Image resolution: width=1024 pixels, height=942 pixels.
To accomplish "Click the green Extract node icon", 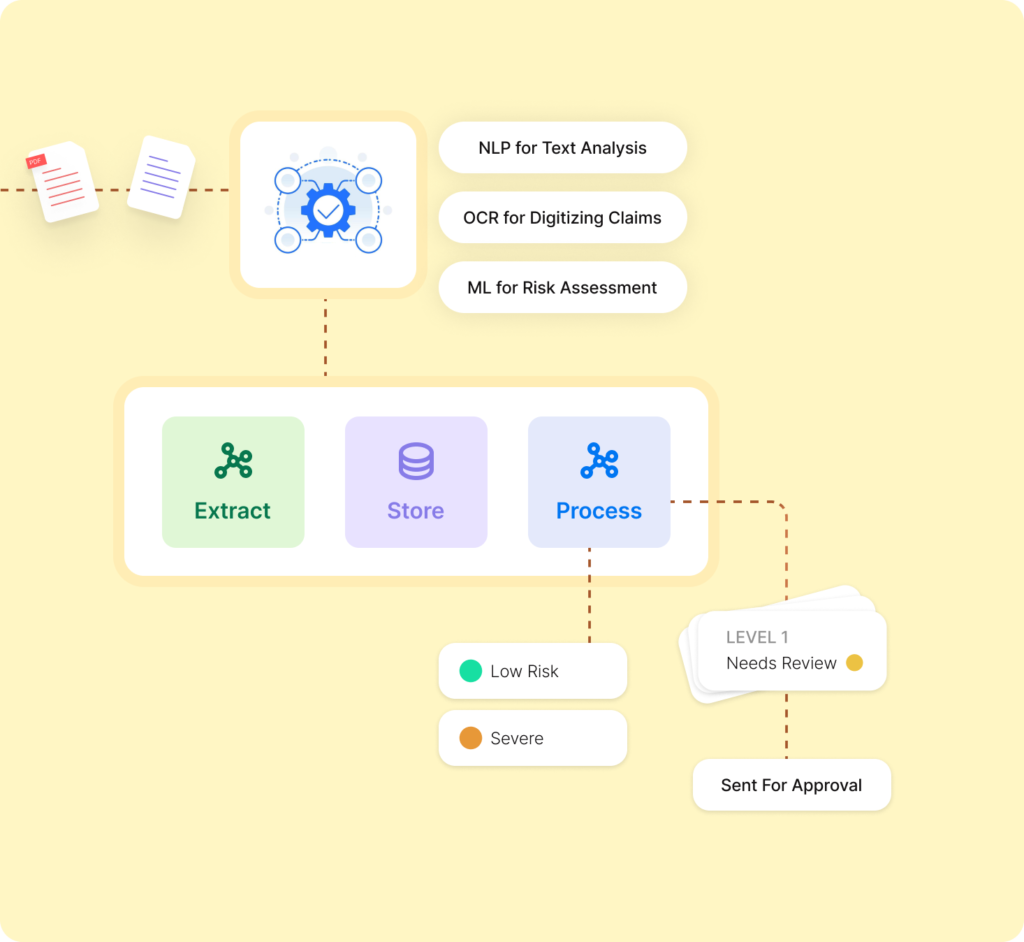I will pyautogui.click(x=233, y=461).
